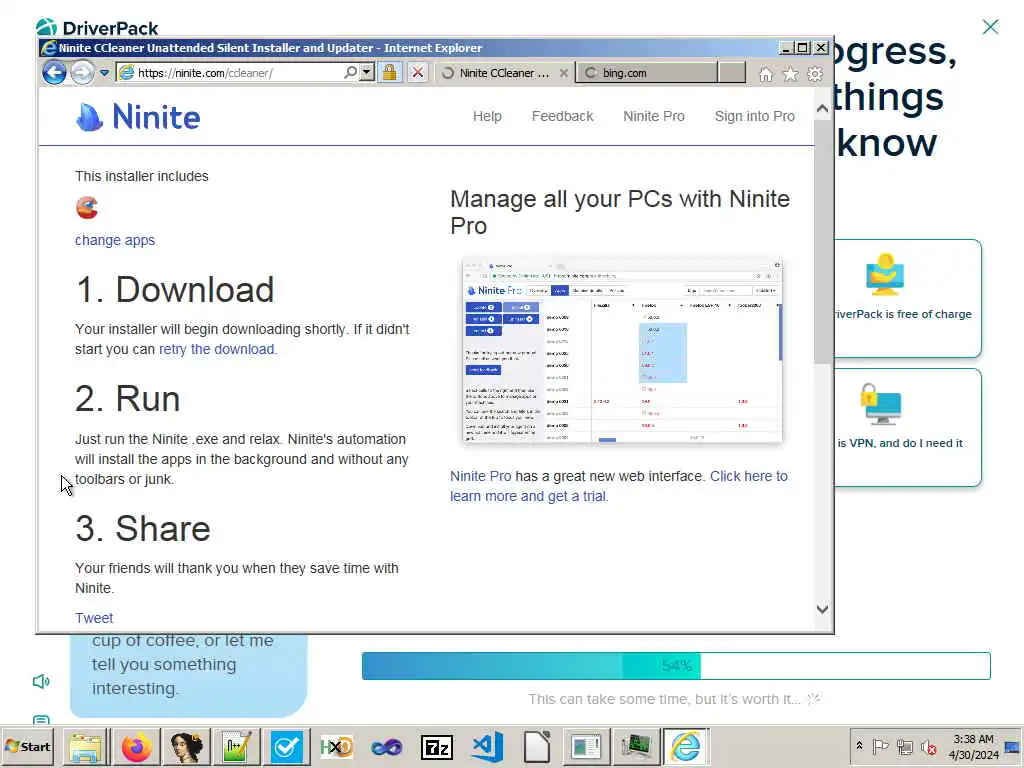Open the blank document taskbar app
This screenshot has height=768, width=1024.
(x=537, y=746)
